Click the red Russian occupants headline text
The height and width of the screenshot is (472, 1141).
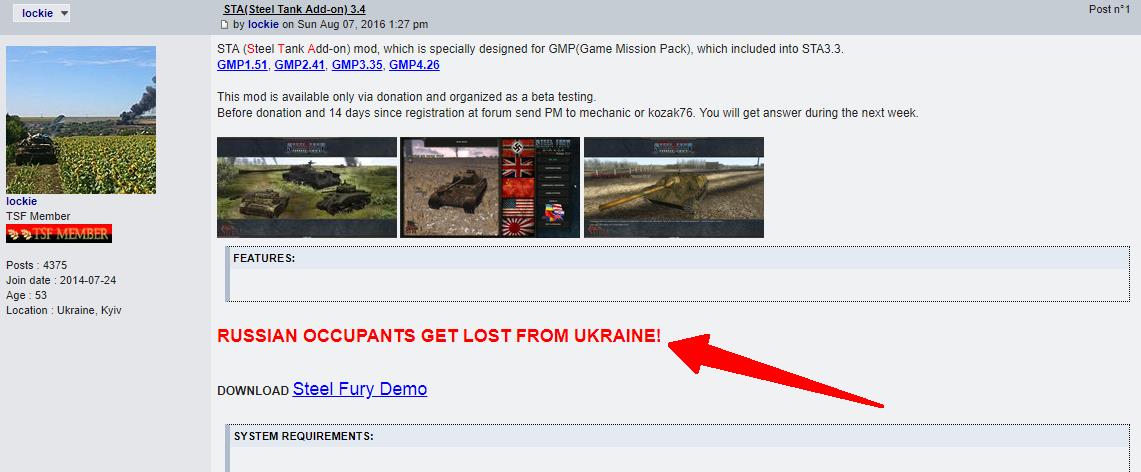(439, 336)
